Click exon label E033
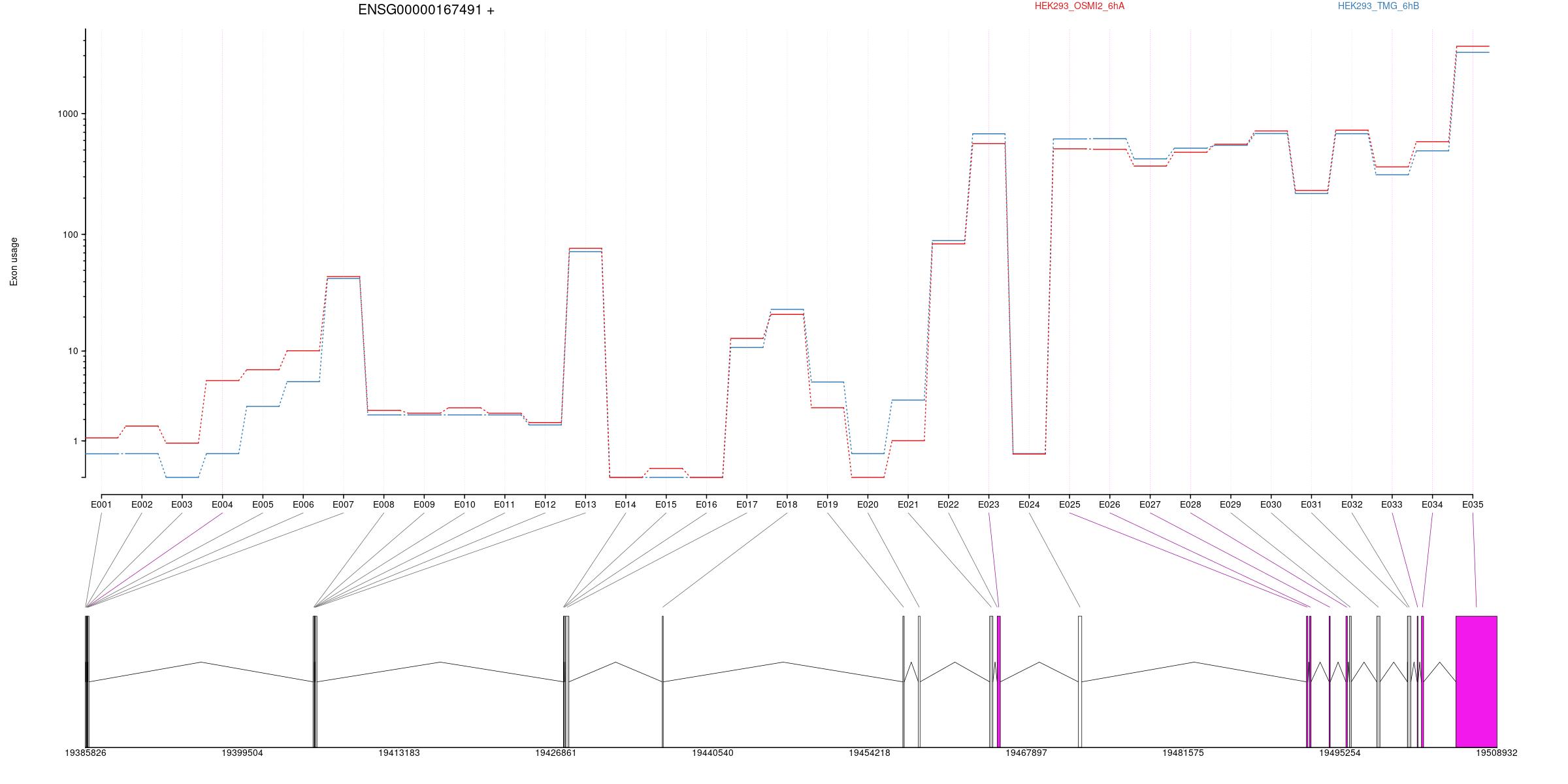 click(x=1392, y=504)
